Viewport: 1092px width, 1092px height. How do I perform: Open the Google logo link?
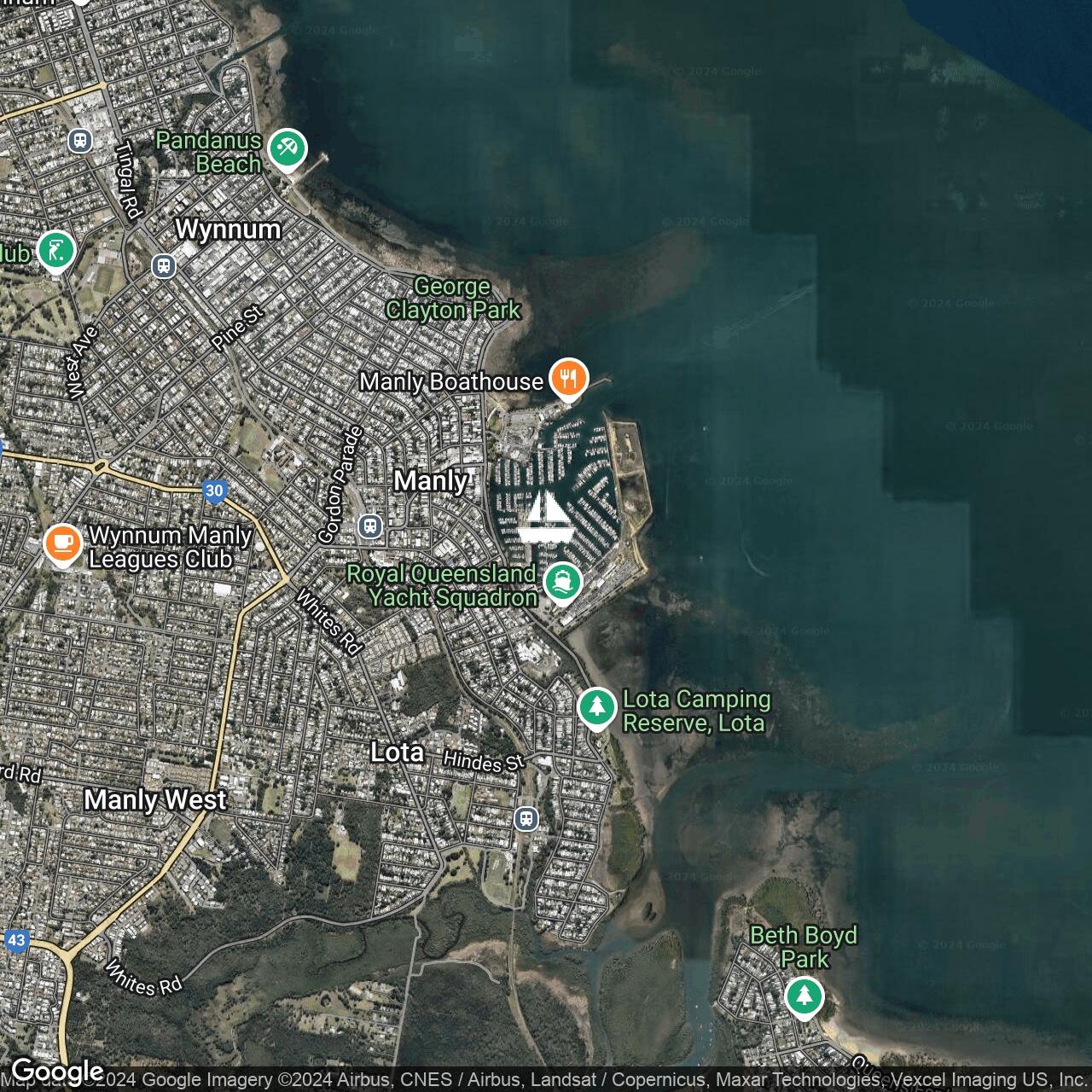pyautogui.click(x=56, y=1072)
